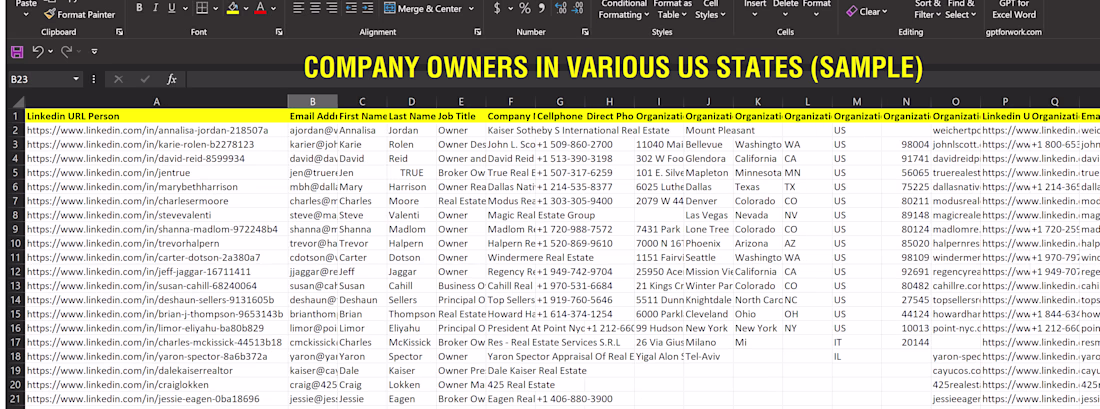
Task: Center text horizontally
Action: 315,8
